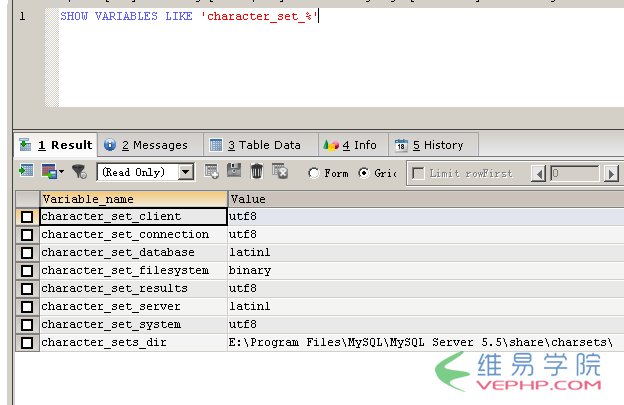Sort by the Value column header
This screenshot has width=624, height=405.
pos(425,199)
